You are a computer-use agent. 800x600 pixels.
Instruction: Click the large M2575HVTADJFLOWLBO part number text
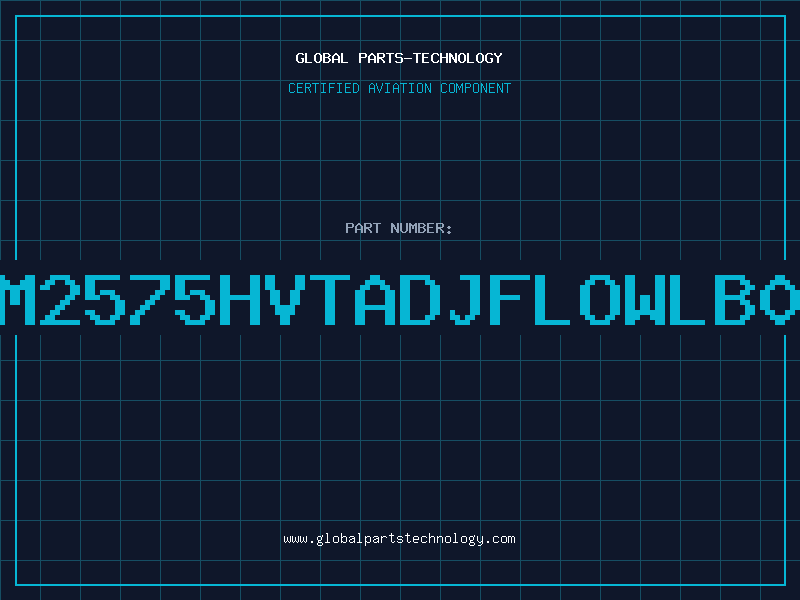400,299
